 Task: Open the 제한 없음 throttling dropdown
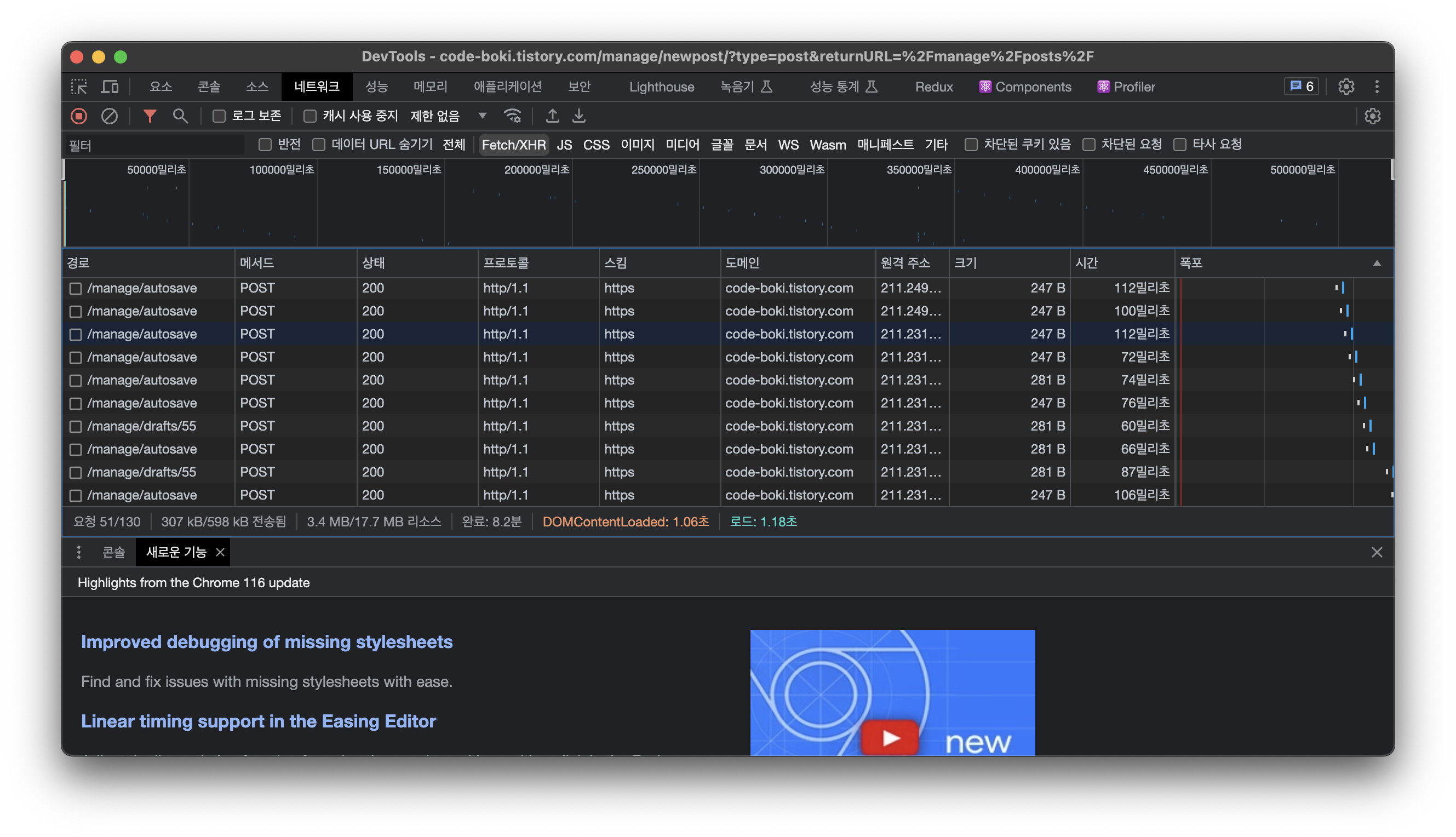pos(448,116)
